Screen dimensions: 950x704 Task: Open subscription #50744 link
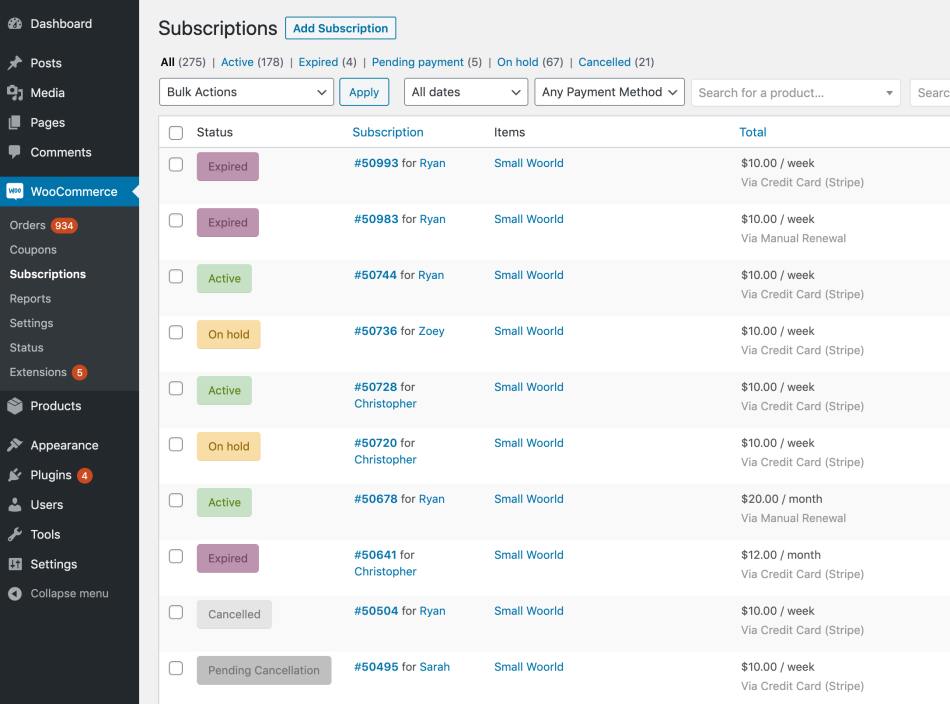(375, 275)
